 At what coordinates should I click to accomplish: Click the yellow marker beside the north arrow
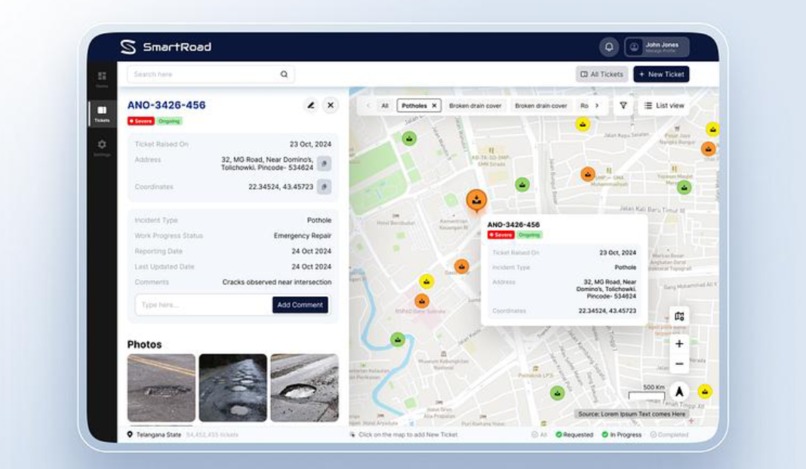tap(705, 392)
